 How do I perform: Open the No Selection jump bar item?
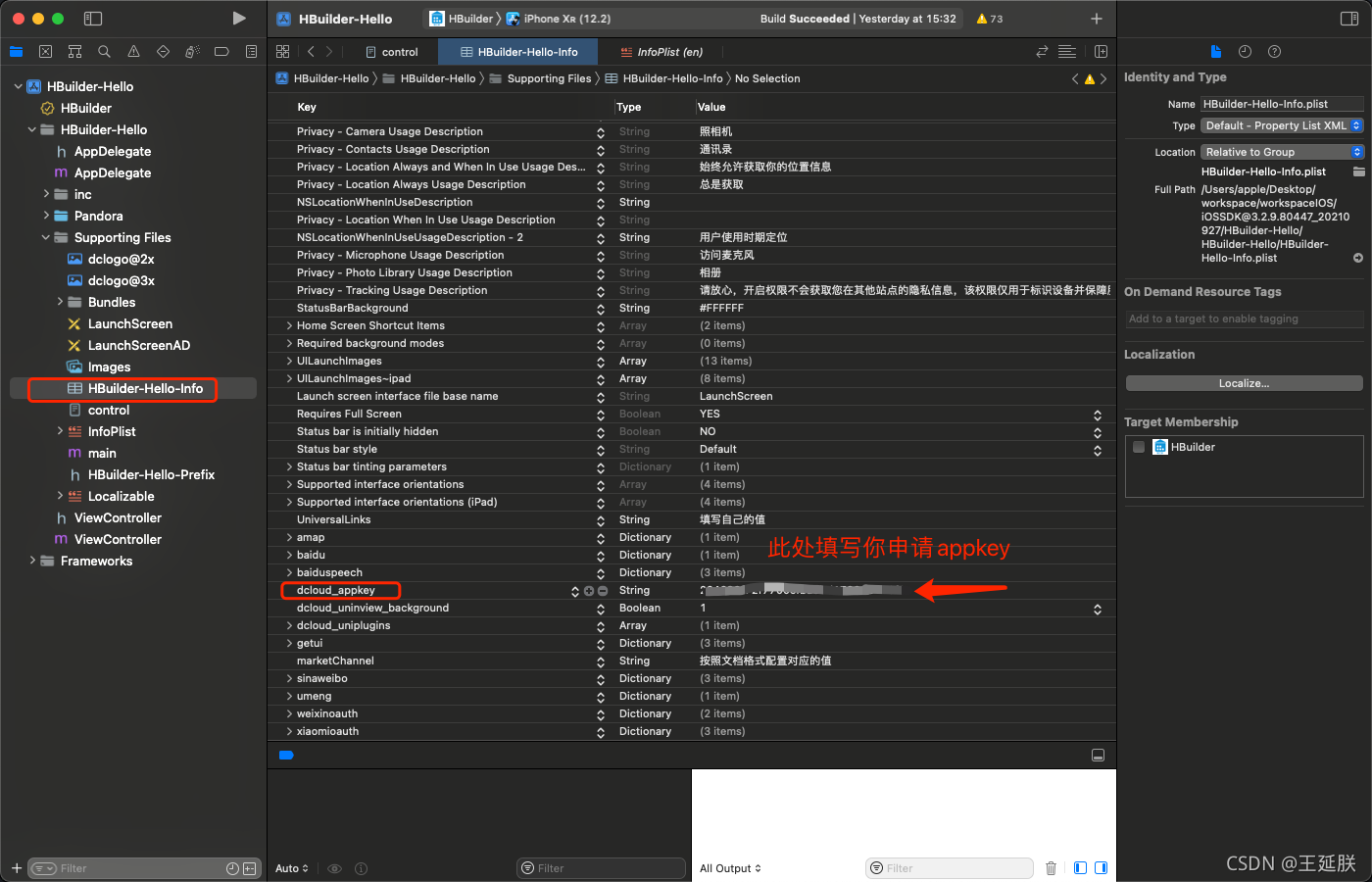[x=767, y=78]
